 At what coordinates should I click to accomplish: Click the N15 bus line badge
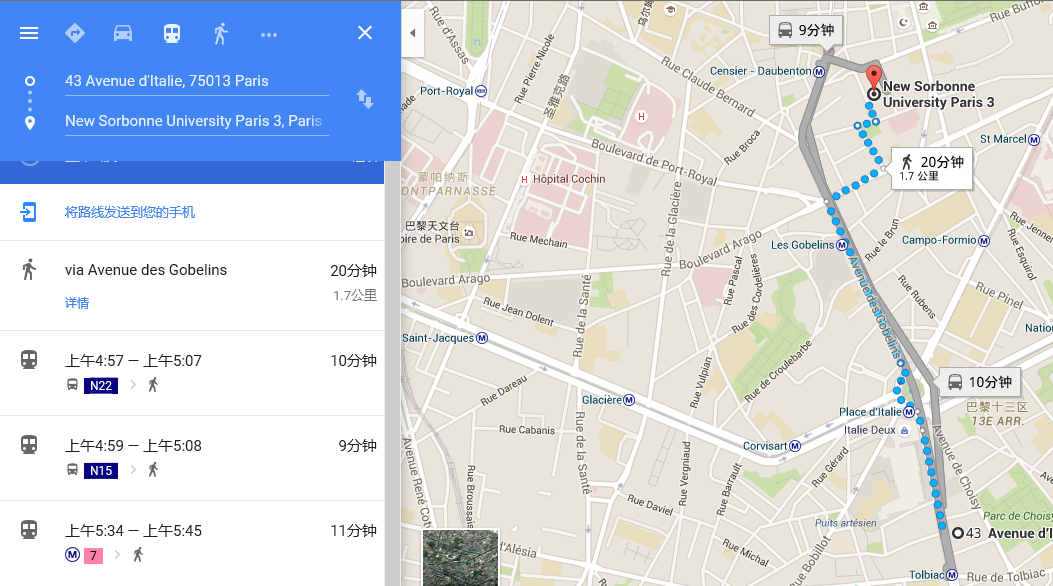click(101, 471)
